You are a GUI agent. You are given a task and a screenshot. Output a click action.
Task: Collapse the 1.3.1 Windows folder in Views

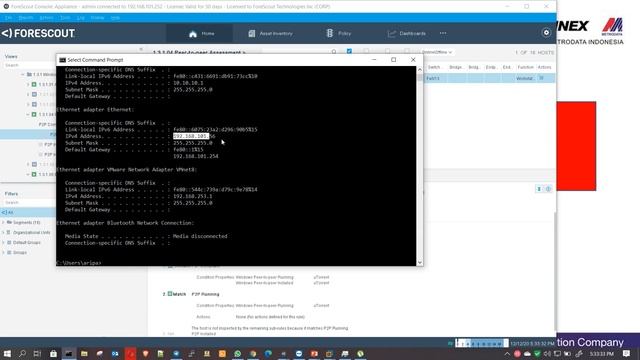(23, 74)
